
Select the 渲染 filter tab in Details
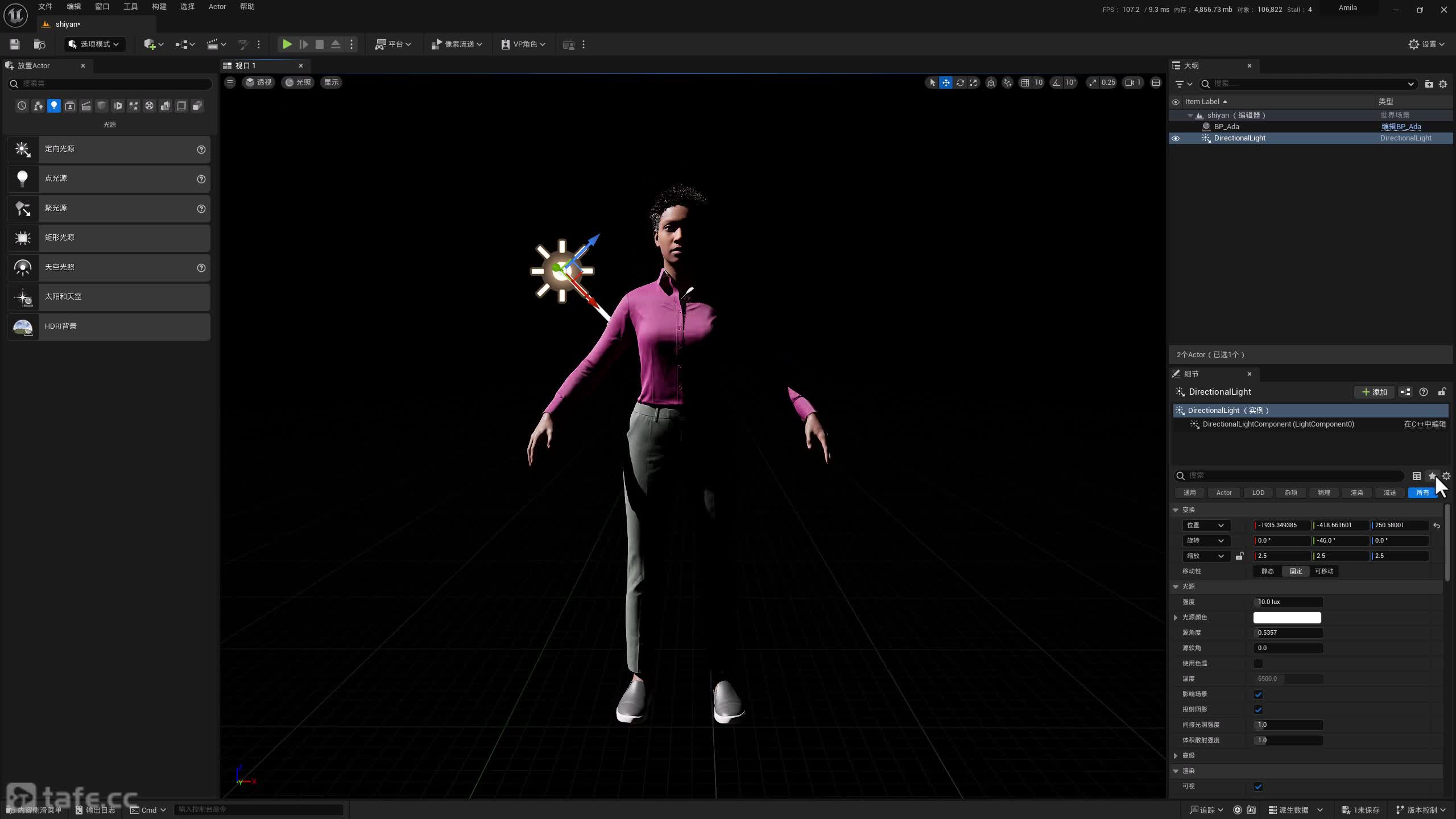coord(1357,493)
